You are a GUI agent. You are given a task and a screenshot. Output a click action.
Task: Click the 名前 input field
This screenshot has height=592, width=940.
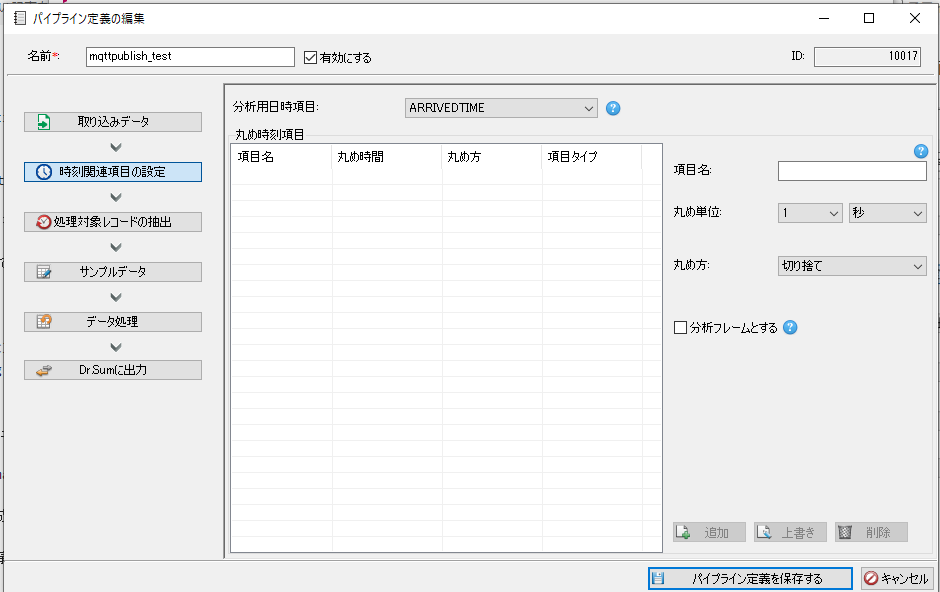(190, 57)
